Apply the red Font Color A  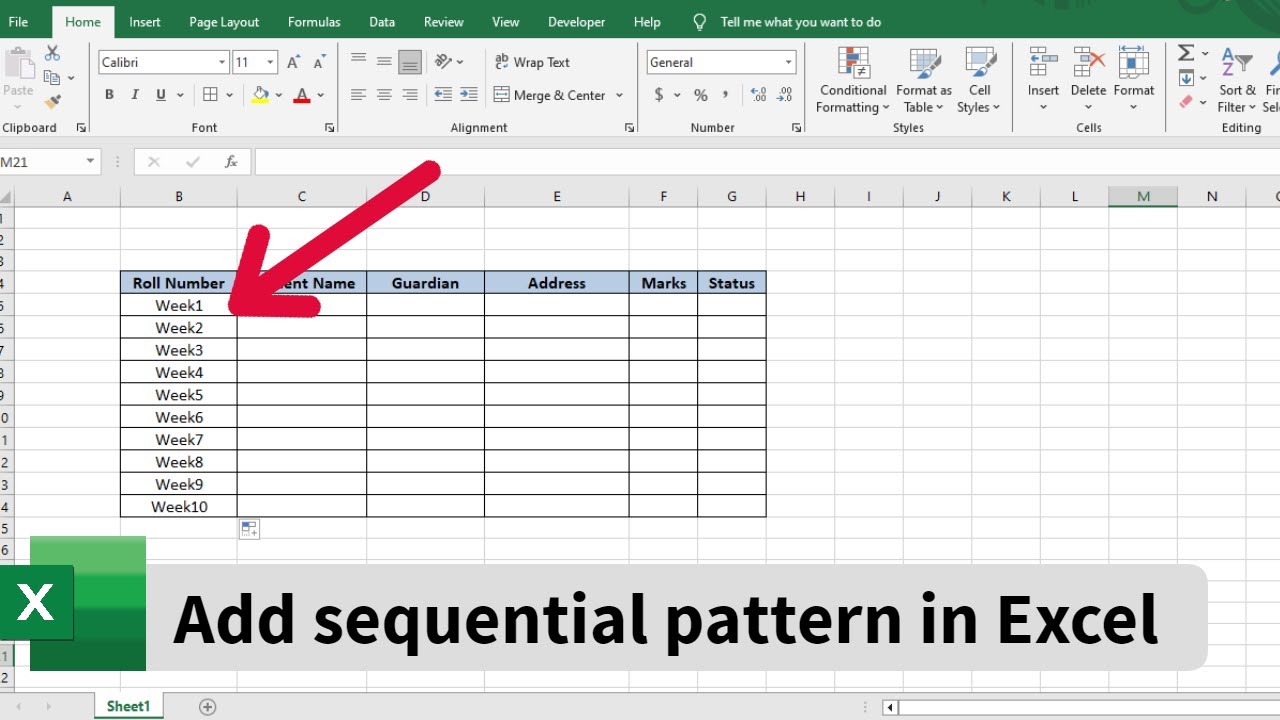pos(302,95)
